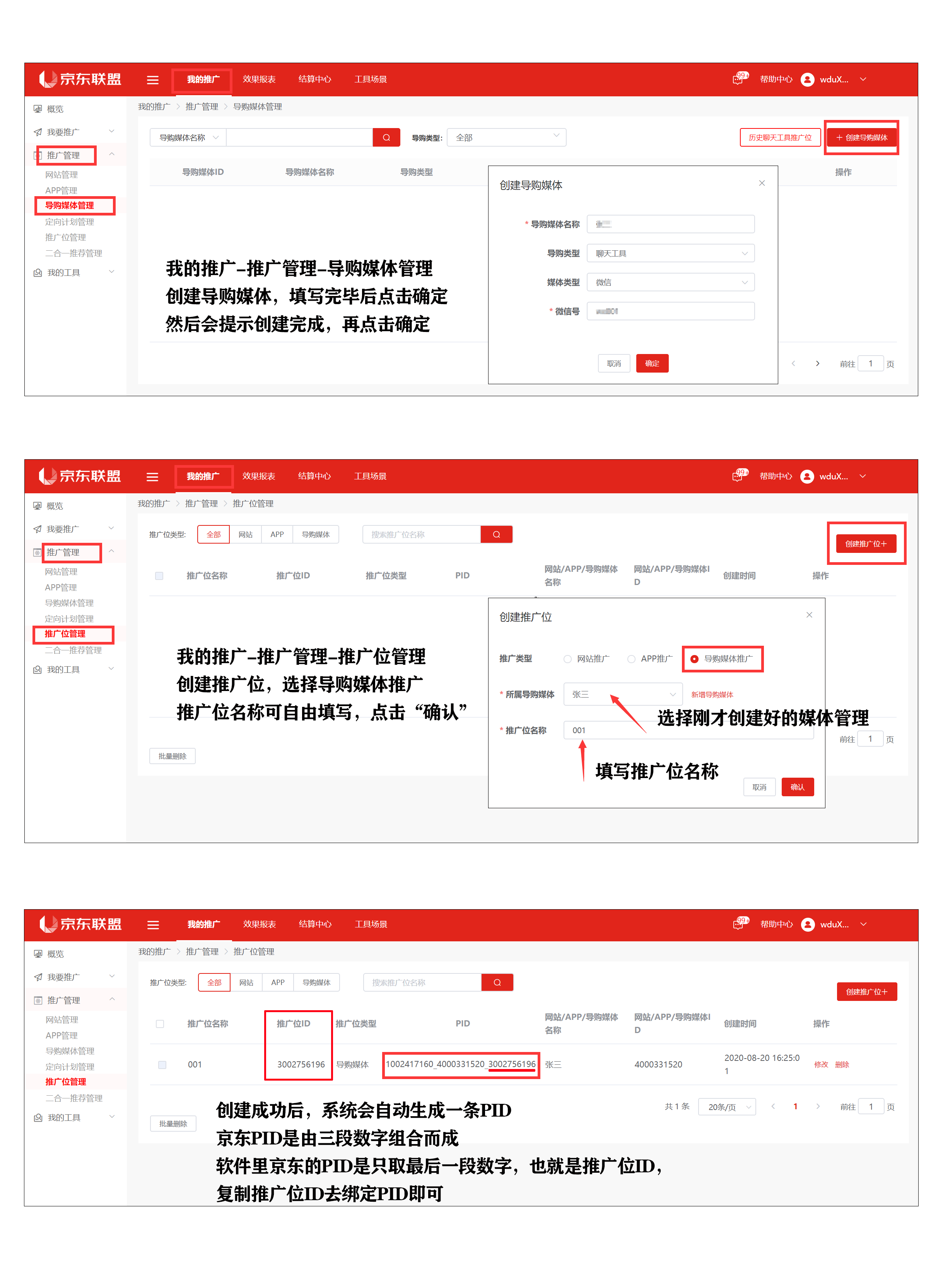Click red search icon beside 导购媒体名称 field

pyautogui.click(x=386, y=138)
